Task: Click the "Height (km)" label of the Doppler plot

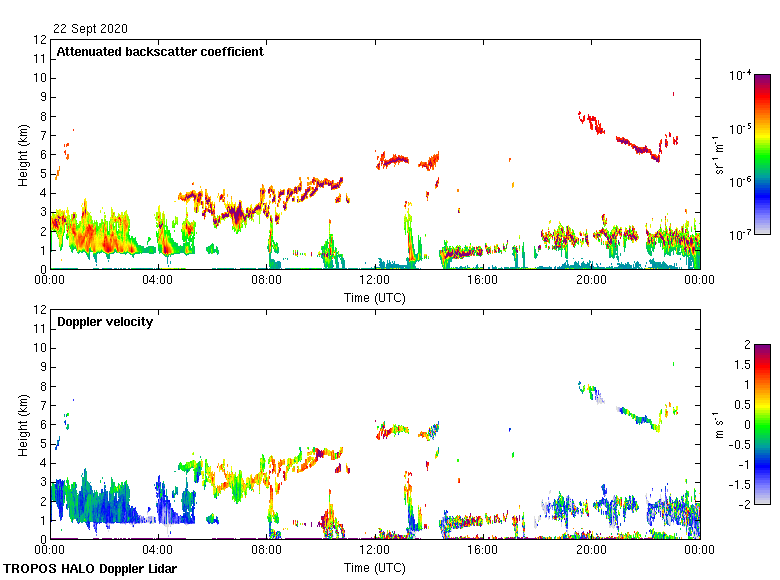Action: pos(22,425)
